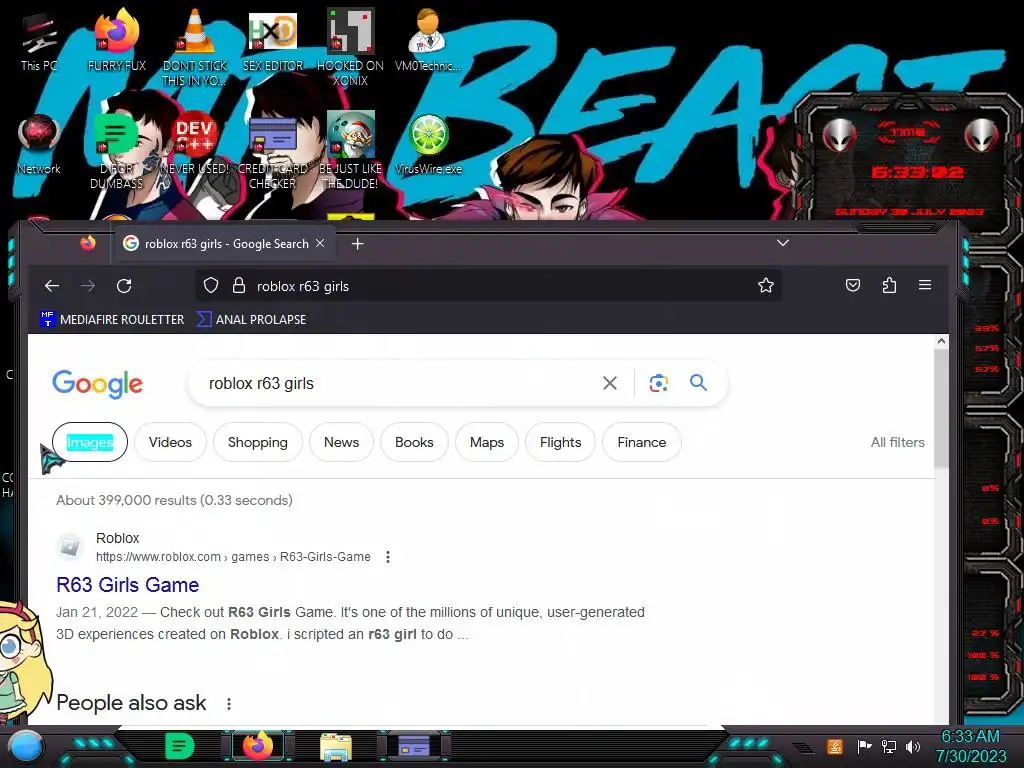Image resolution: width=1024 pixels, height=768 pixels.
Task: Open File Explorer from taskbar
Action: coord(336,746)
